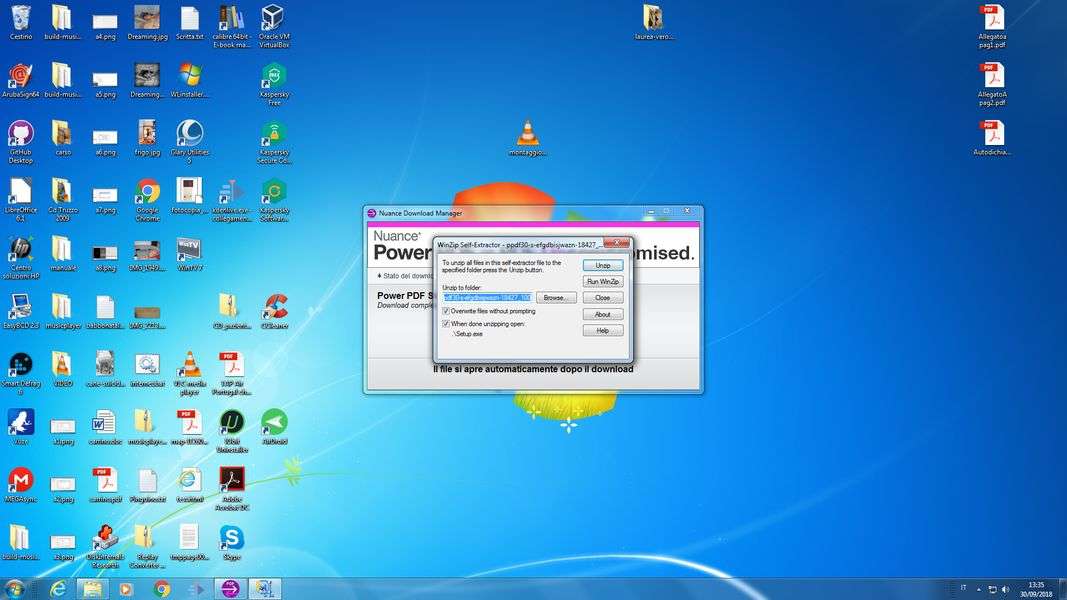This screenshot has width=1067, height=600.
Task: Select the Oracle VM VirtualBox desktop icon
Action: pyautogui.click(x=274, y=26)
